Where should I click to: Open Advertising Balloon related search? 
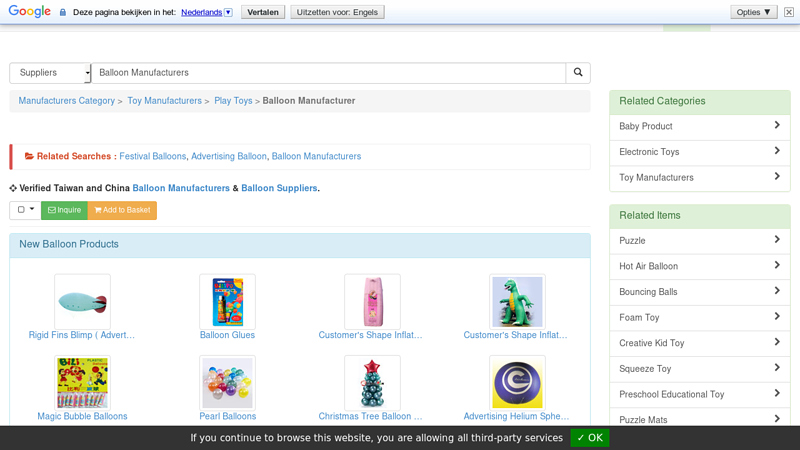229,156
